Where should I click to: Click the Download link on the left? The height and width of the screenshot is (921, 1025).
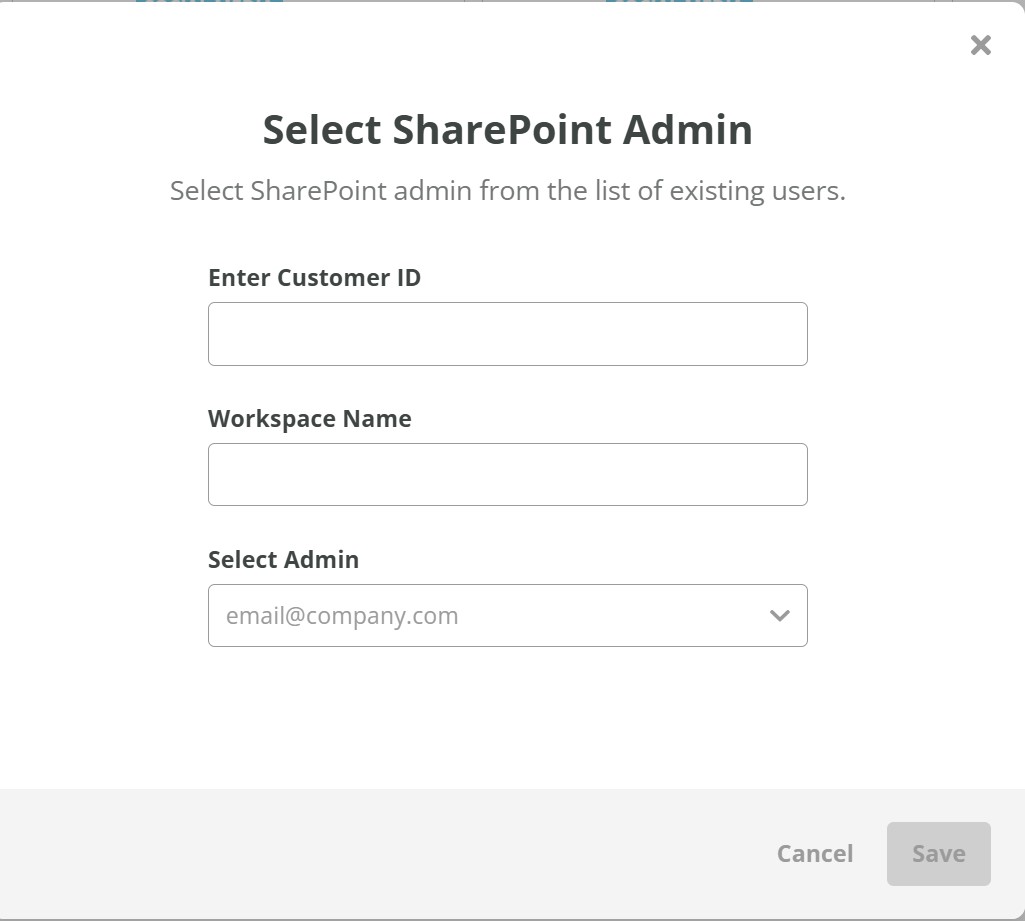(x=210, y=4)
